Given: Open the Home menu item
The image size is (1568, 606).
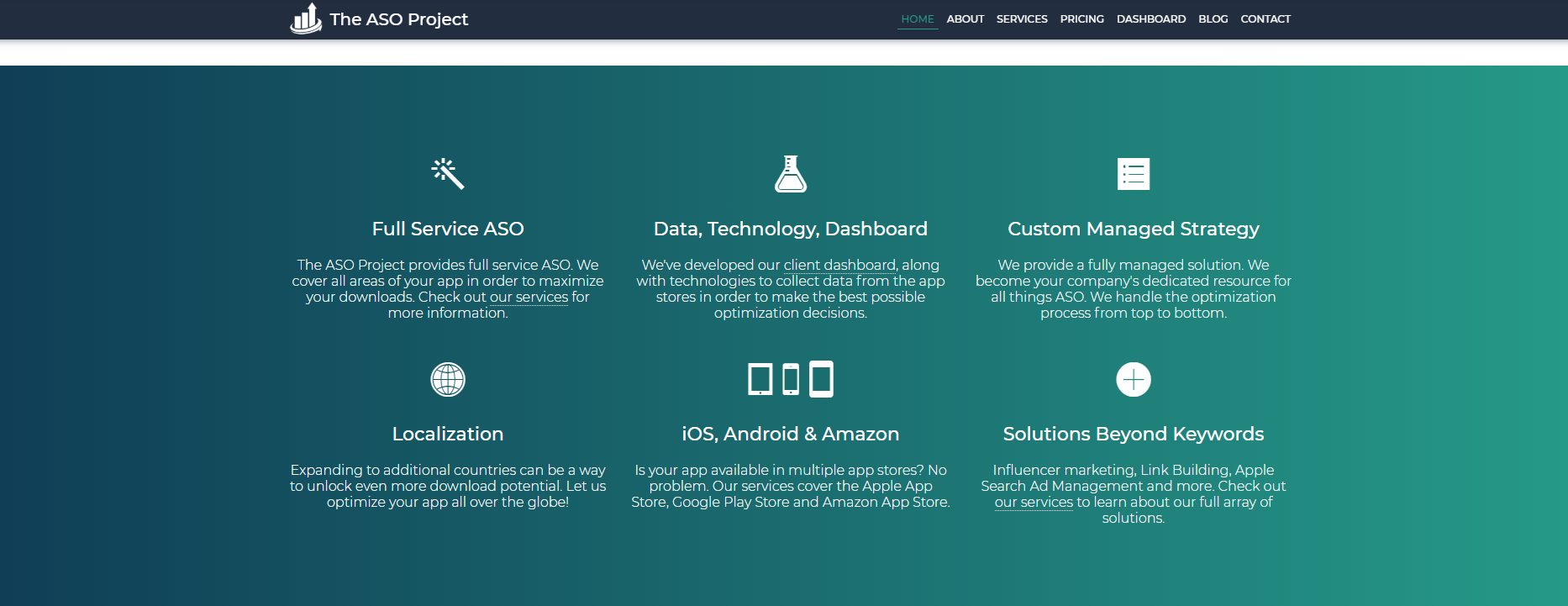Looking at the screenshot, I should (x=917, y=18).
